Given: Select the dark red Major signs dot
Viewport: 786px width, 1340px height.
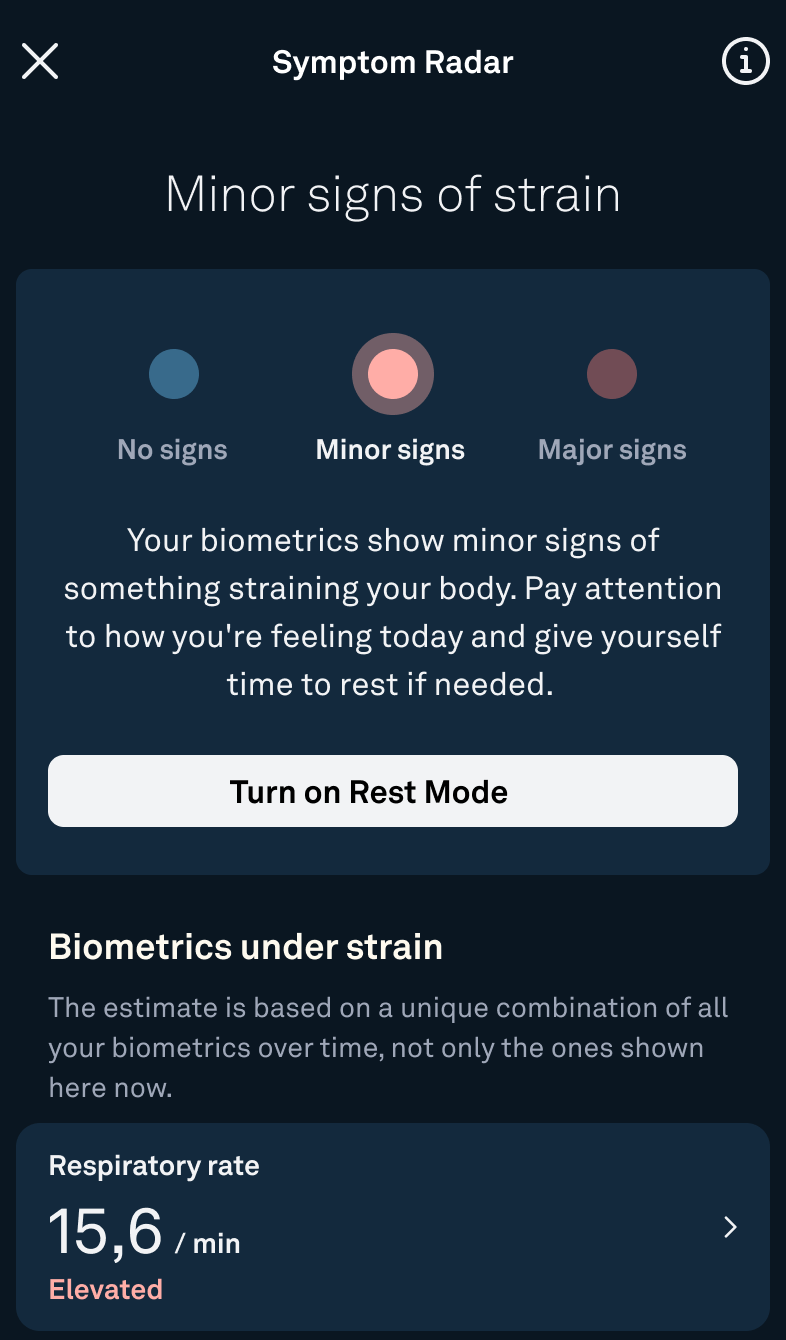Looking at the screenshot, I should 612,375.
